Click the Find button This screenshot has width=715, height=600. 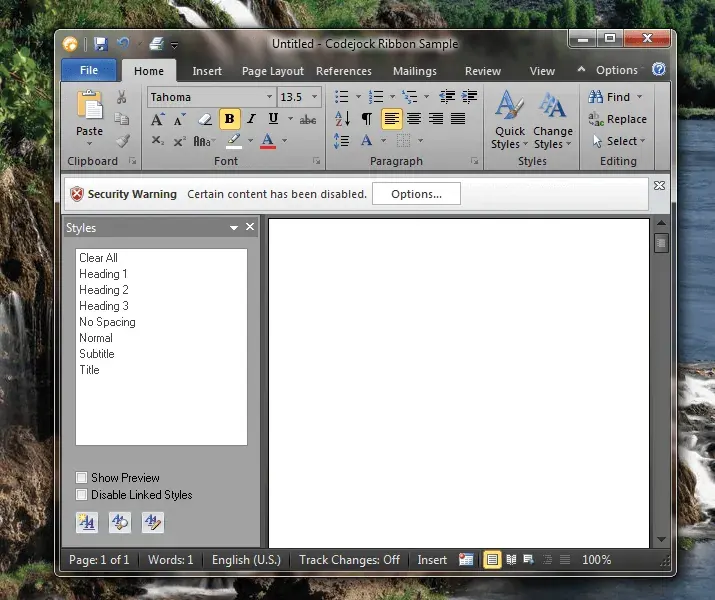615,97
